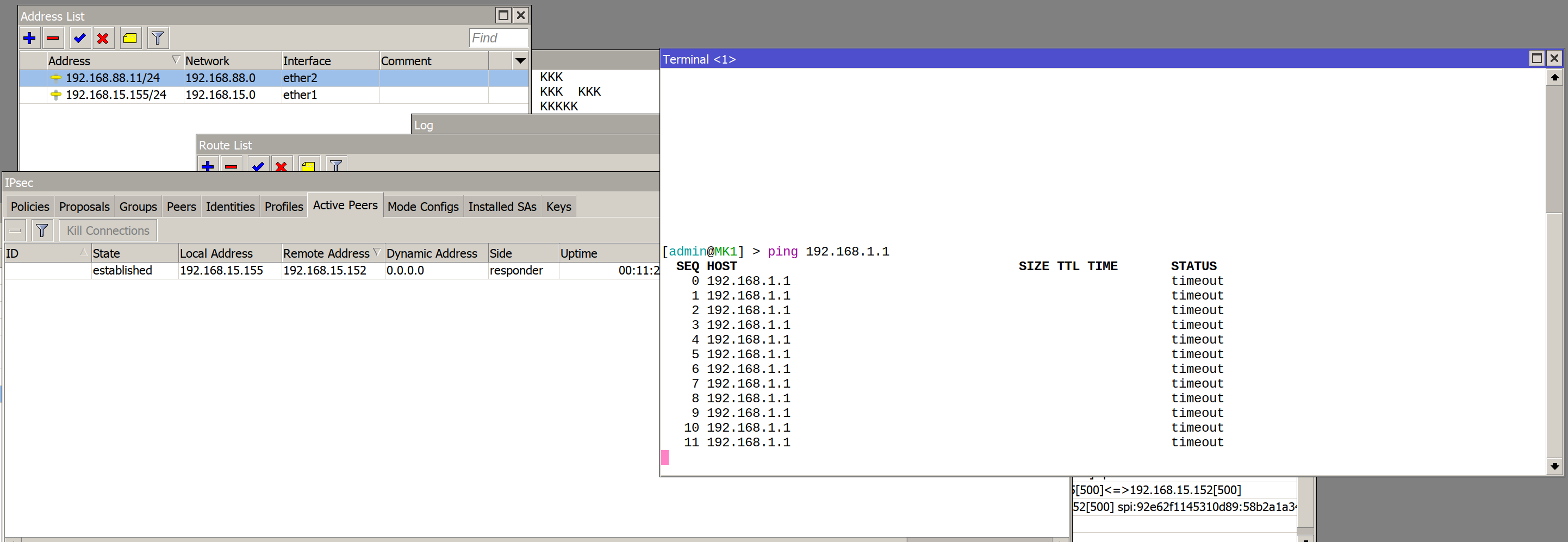1568x542 pixels.
Task: Disable route with the red X in Route List
Action: click(x=281, y=164)
